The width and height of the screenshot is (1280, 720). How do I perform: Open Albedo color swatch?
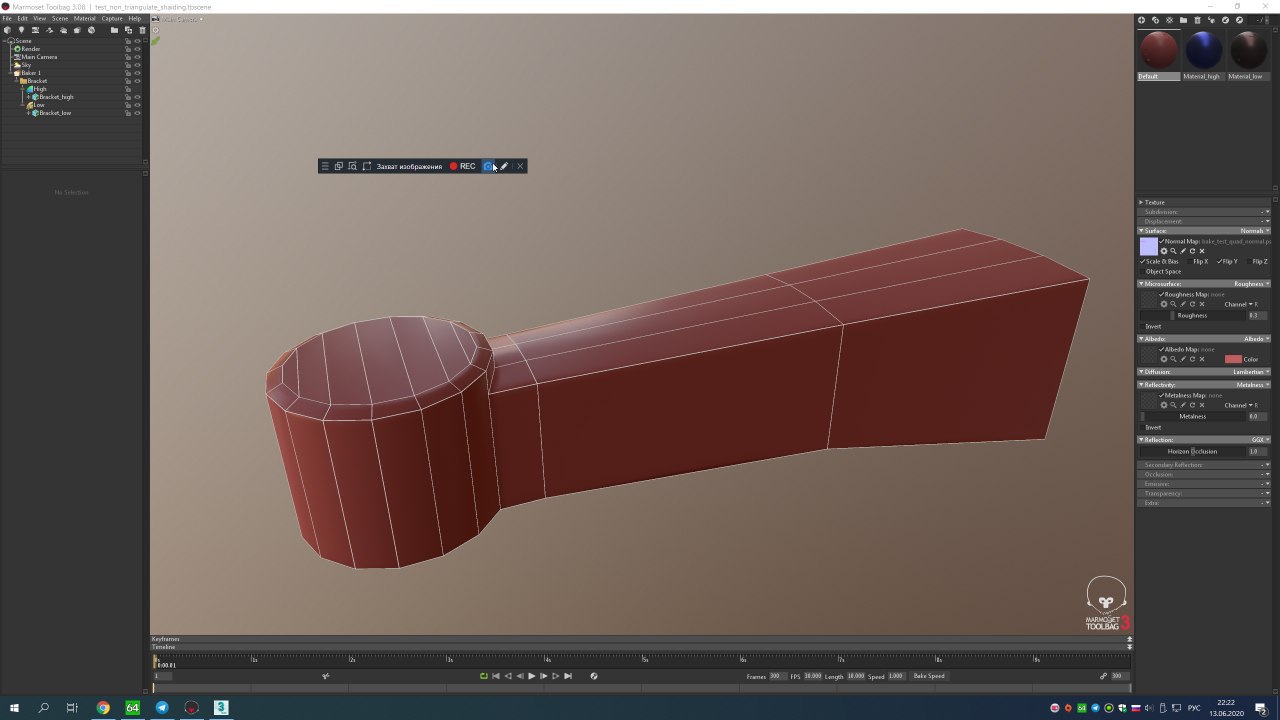(x=1233, y=359)
